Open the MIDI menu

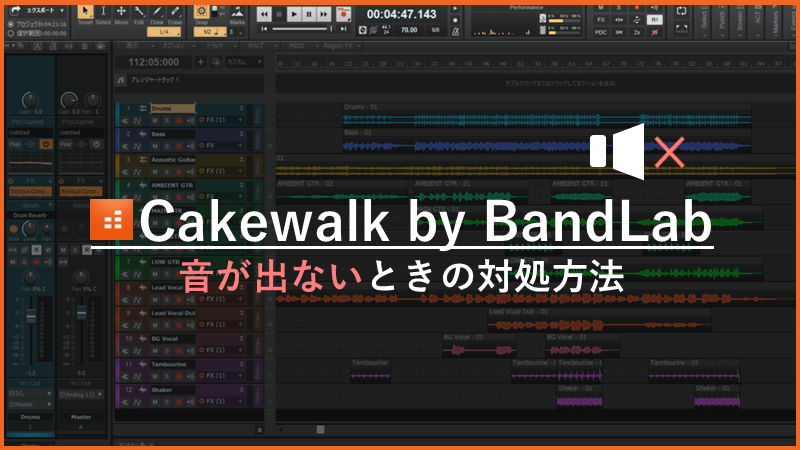pos(300,46)
